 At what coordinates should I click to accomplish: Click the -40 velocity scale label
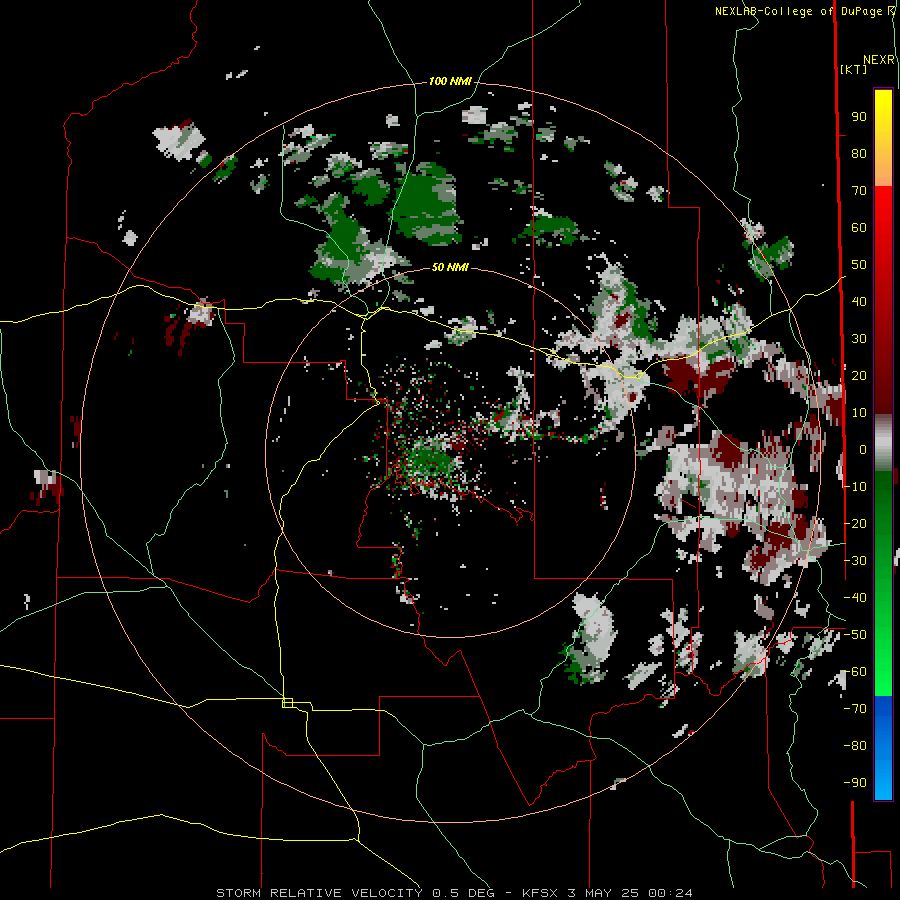(x=855, y=598)
